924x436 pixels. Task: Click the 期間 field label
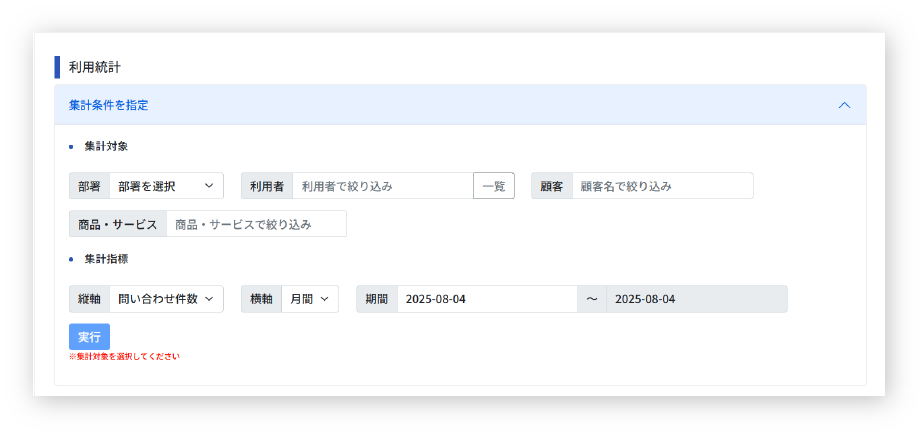[377, 299]
